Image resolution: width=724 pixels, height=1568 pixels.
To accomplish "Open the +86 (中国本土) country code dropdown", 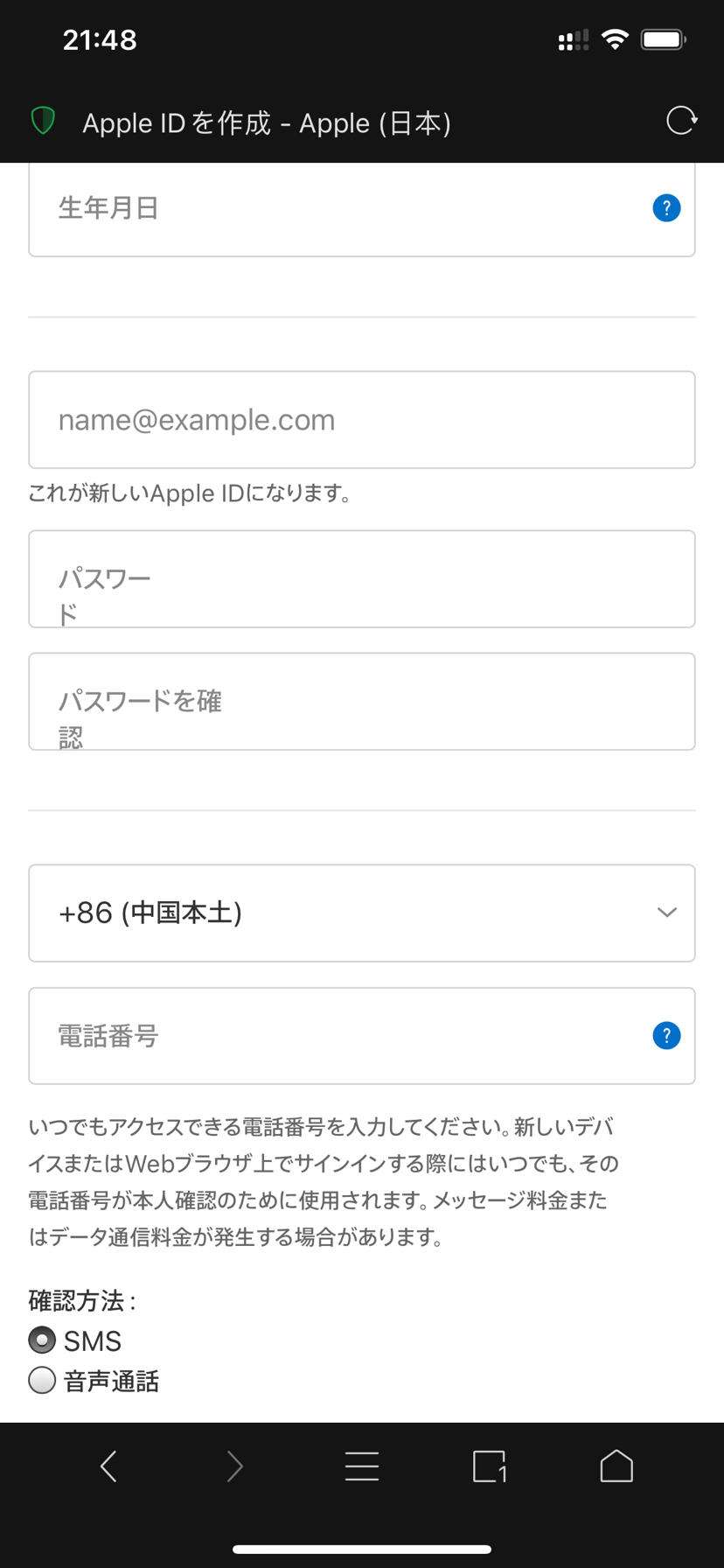I will (x=332, y=913).
